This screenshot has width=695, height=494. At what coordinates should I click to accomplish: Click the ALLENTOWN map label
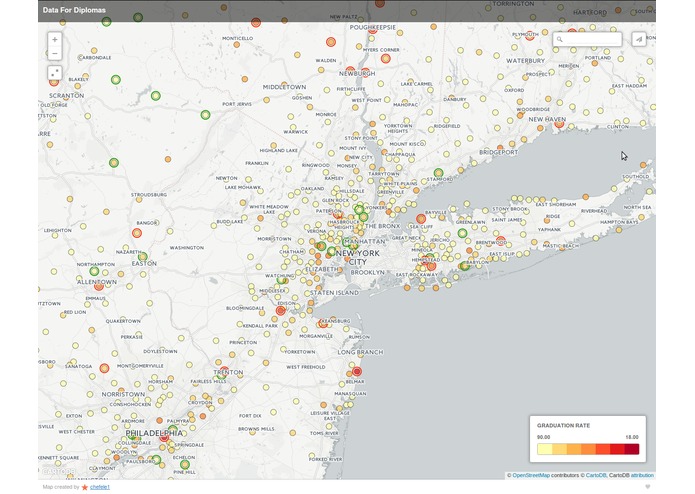point(97,282)
